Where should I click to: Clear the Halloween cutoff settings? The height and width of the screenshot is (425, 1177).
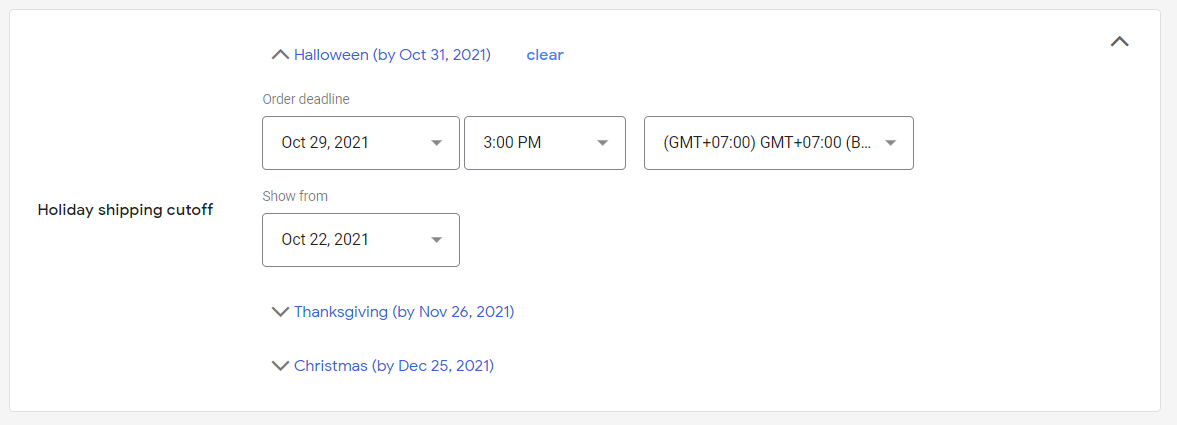pos(545,55)
